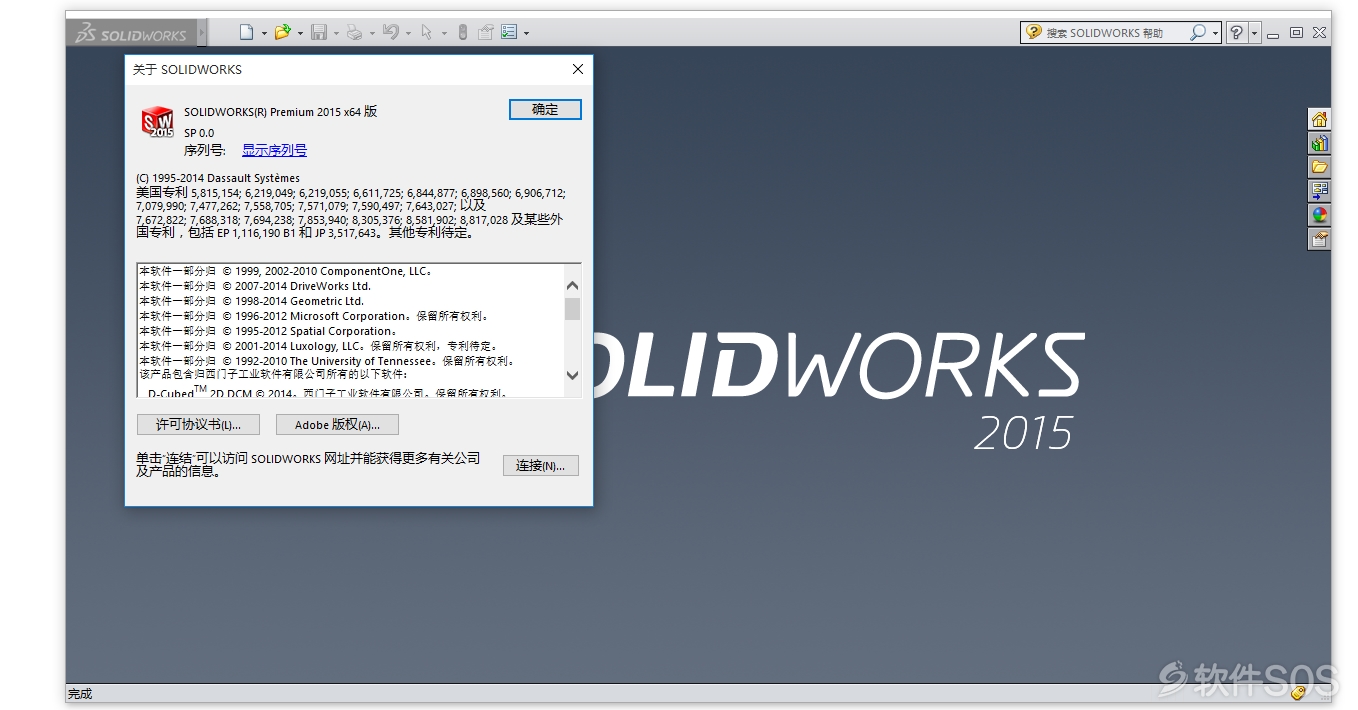Viewport: 1358px width, 710px height.
Task: Choose the Select cursor tool
Action: 427,33
